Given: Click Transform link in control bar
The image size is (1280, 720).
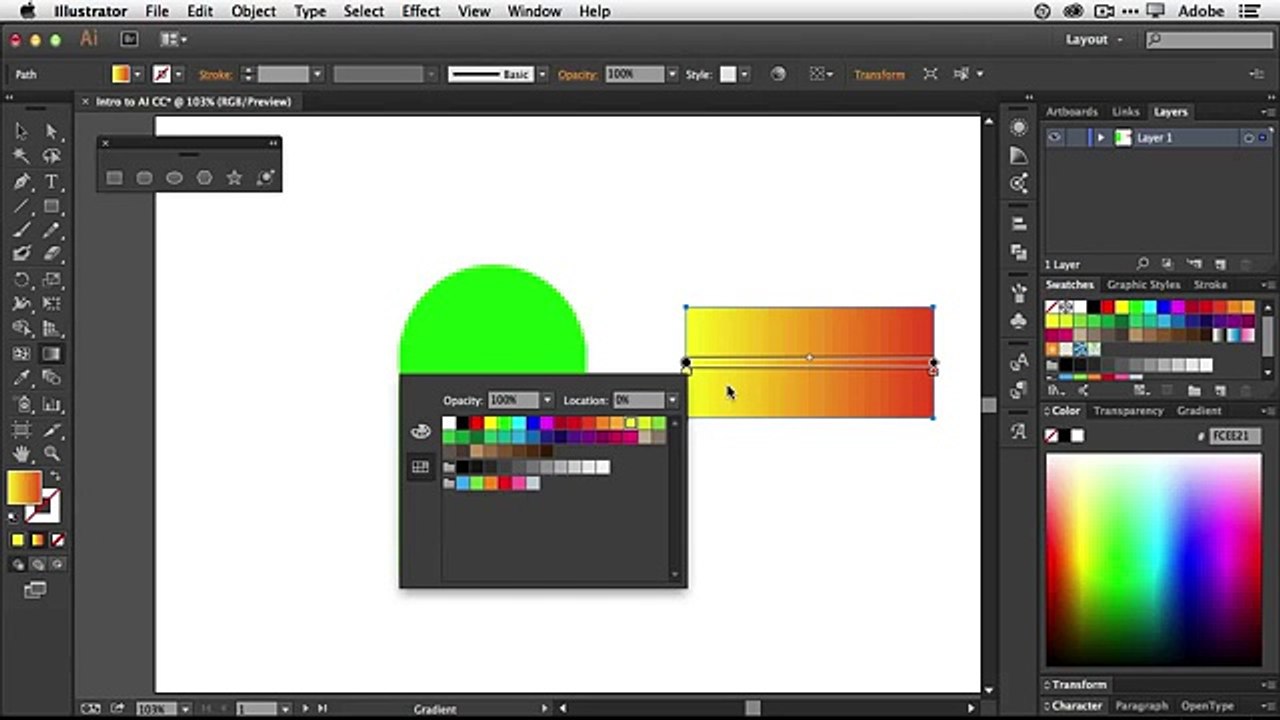Looking at the screenshot, I should point(879,74).
